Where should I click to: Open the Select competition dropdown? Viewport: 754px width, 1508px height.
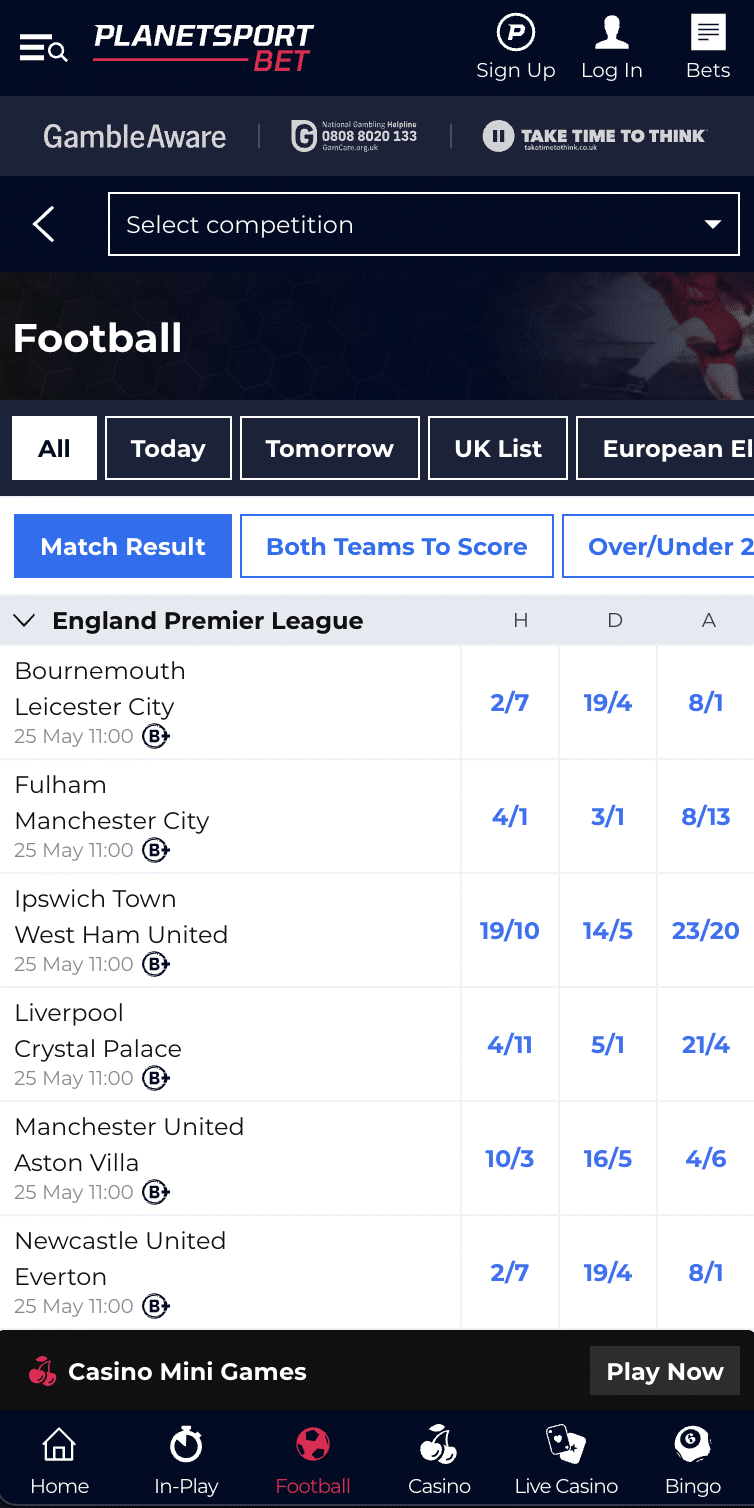[423, 224]
